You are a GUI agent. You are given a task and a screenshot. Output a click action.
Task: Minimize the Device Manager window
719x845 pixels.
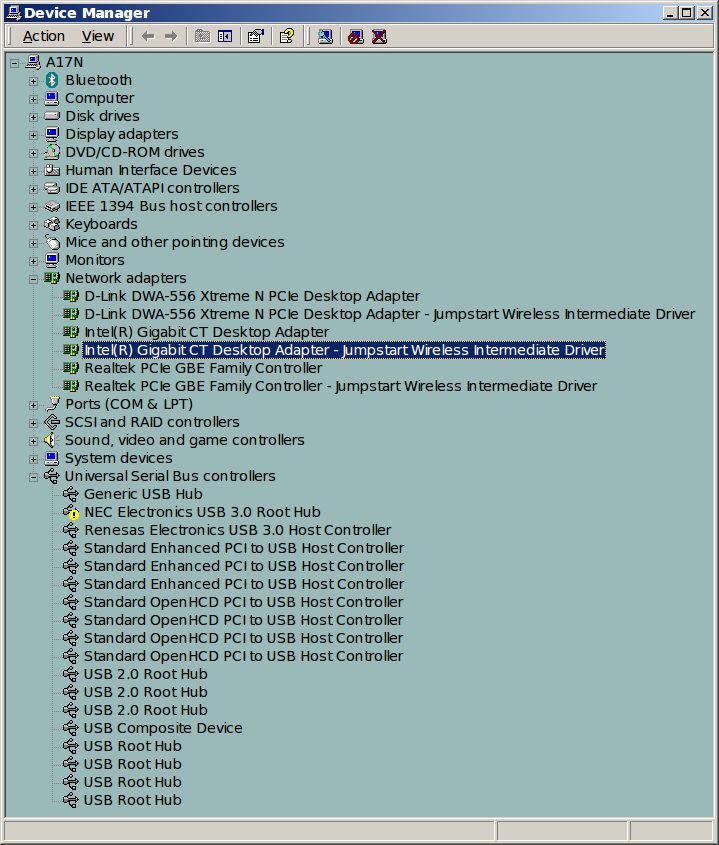[670, 12]
